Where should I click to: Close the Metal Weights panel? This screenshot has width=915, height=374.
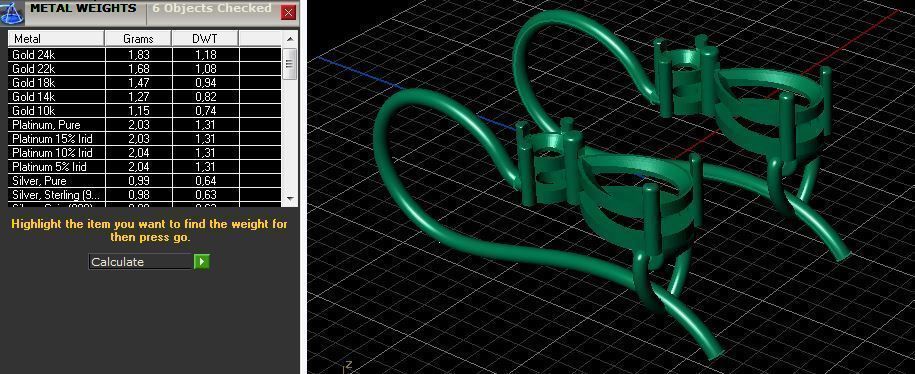(x=288, y=13)
